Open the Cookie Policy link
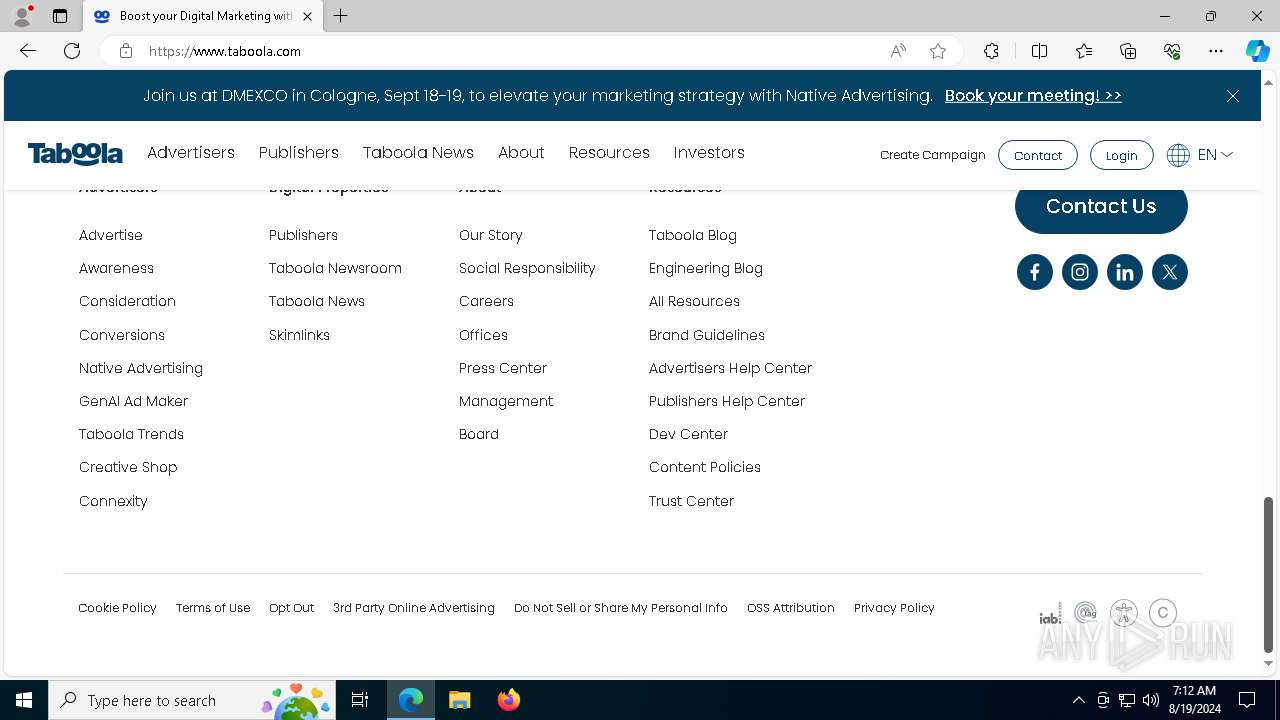 117,608
